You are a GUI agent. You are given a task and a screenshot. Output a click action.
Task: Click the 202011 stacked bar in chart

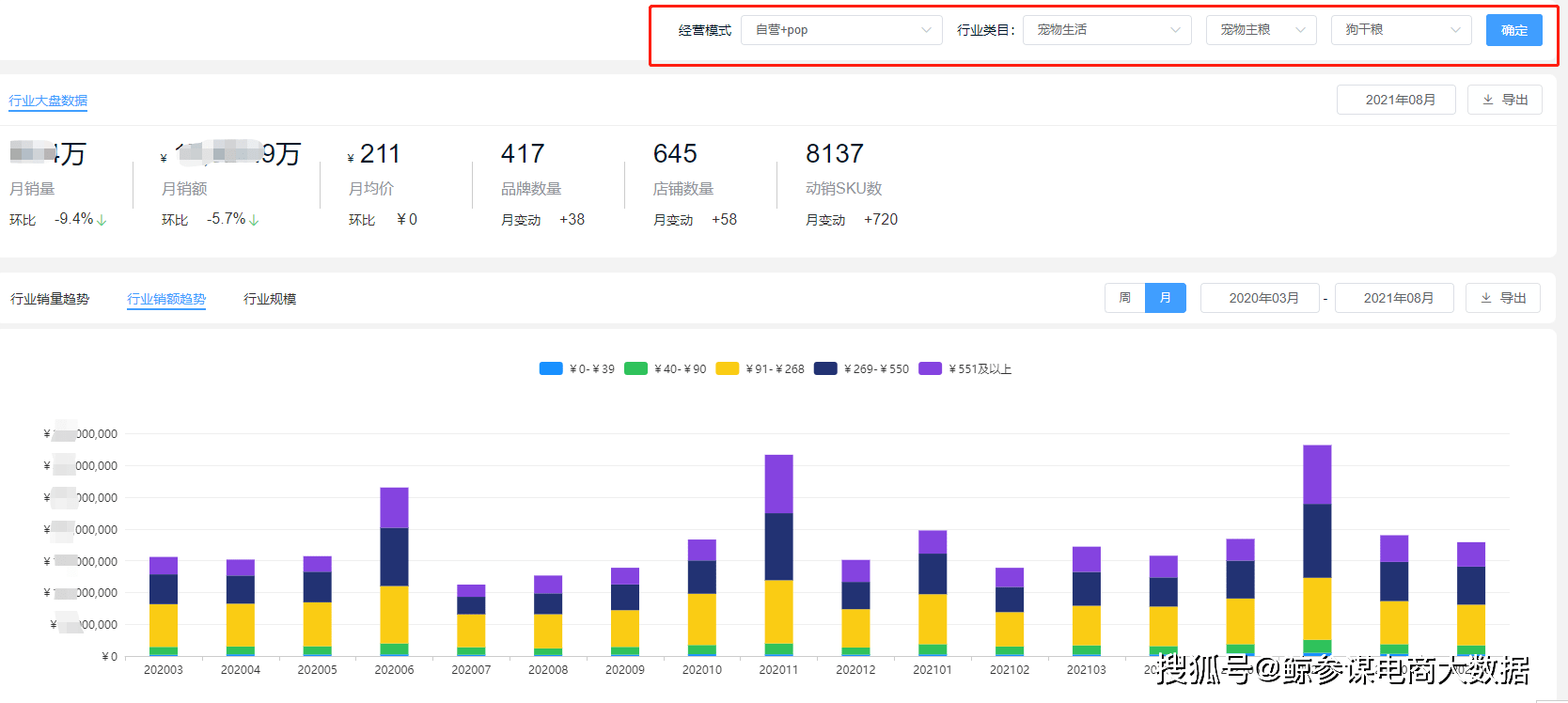point(778,555)
